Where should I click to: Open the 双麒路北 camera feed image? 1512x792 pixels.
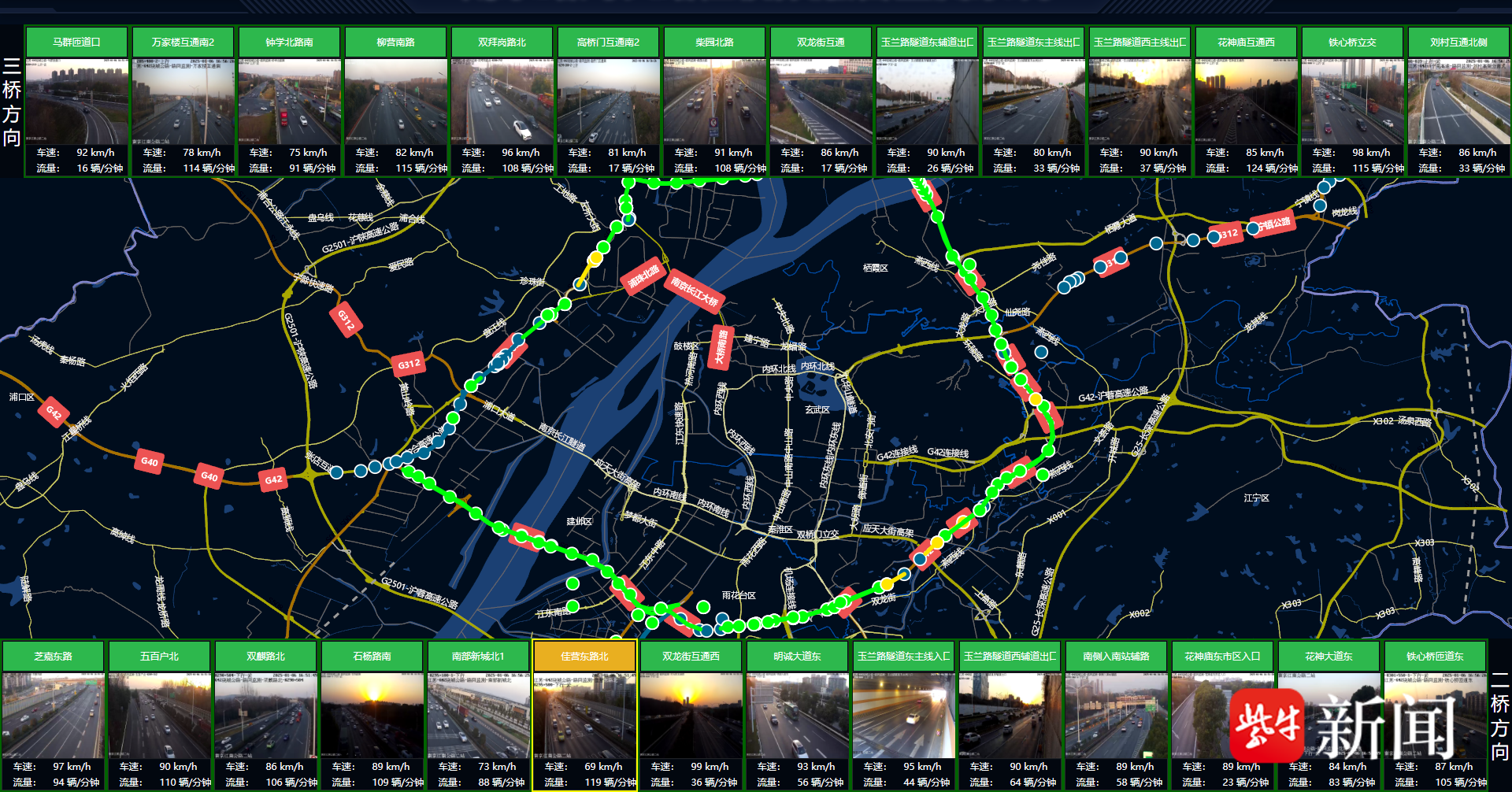(265, 715)
